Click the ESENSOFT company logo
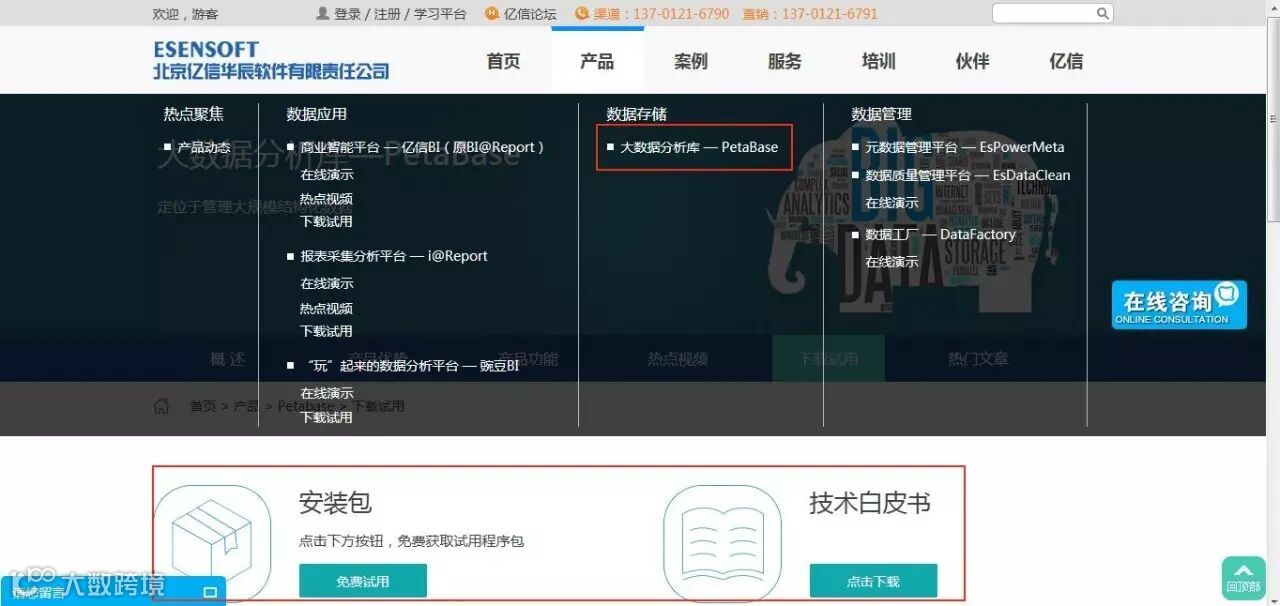1280x606 pixels. click(x=271, y=60)
